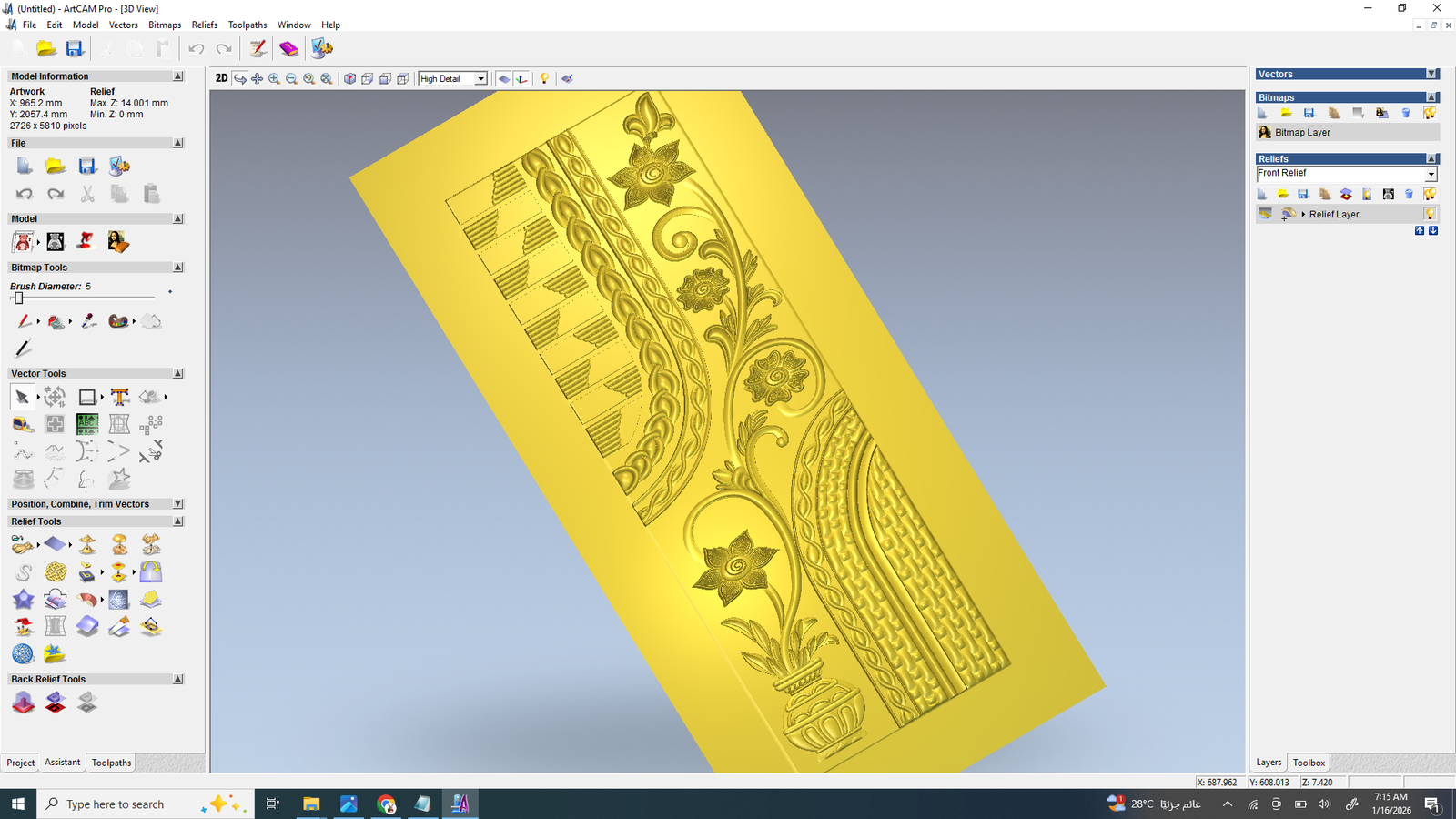Select the isometric view cube icon
This screenshot has width=1456, height=819.
349,79
